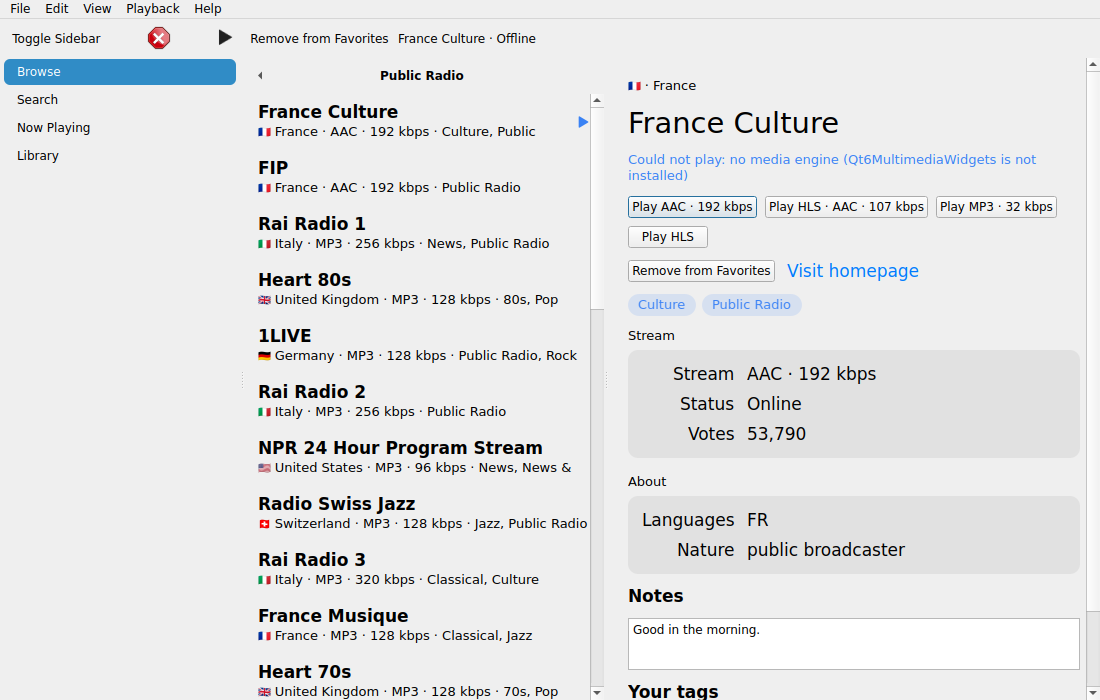
Task: Select Radio Swiss Jazz station
Action: pos(422,514)
